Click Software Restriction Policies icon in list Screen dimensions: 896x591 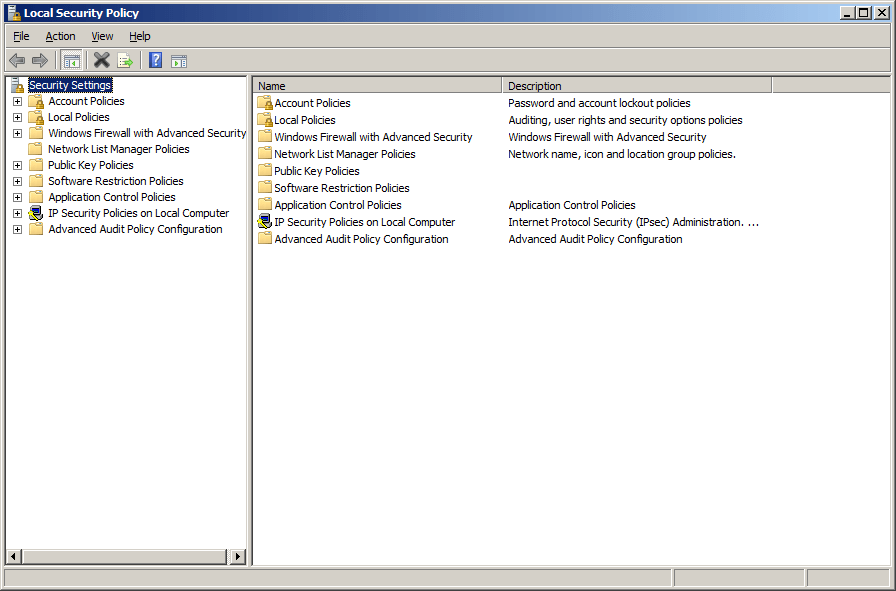click(265, 187)
